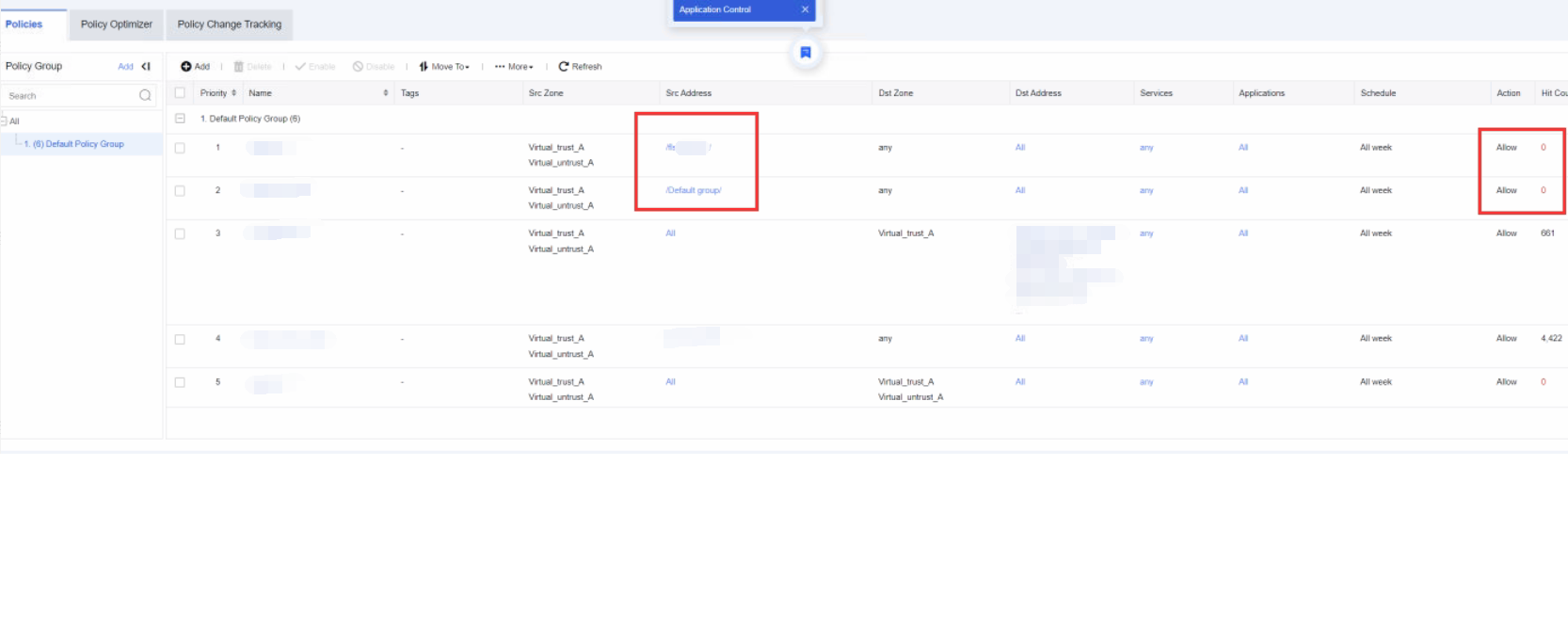Screen dimensions: 1568x642
Task: Click the Add policy plus icon
Action: pyautogui.click(x=186, y=67)
